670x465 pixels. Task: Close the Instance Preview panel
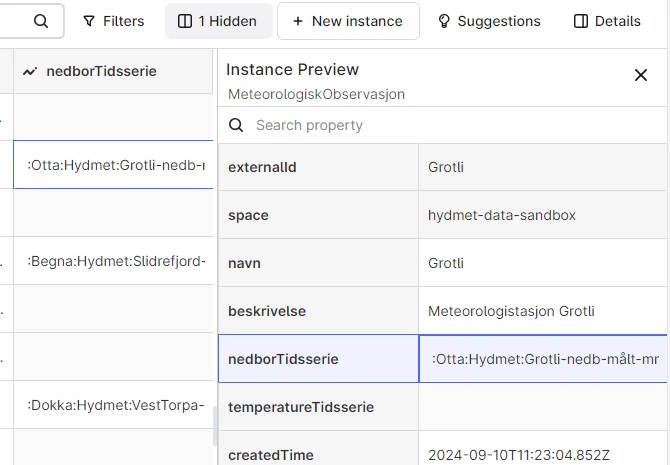(641, 75)
